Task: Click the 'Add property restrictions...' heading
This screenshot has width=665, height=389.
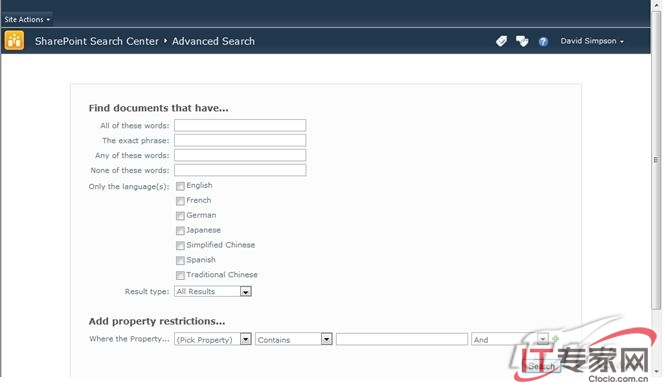Action: (x=156, y=321)
